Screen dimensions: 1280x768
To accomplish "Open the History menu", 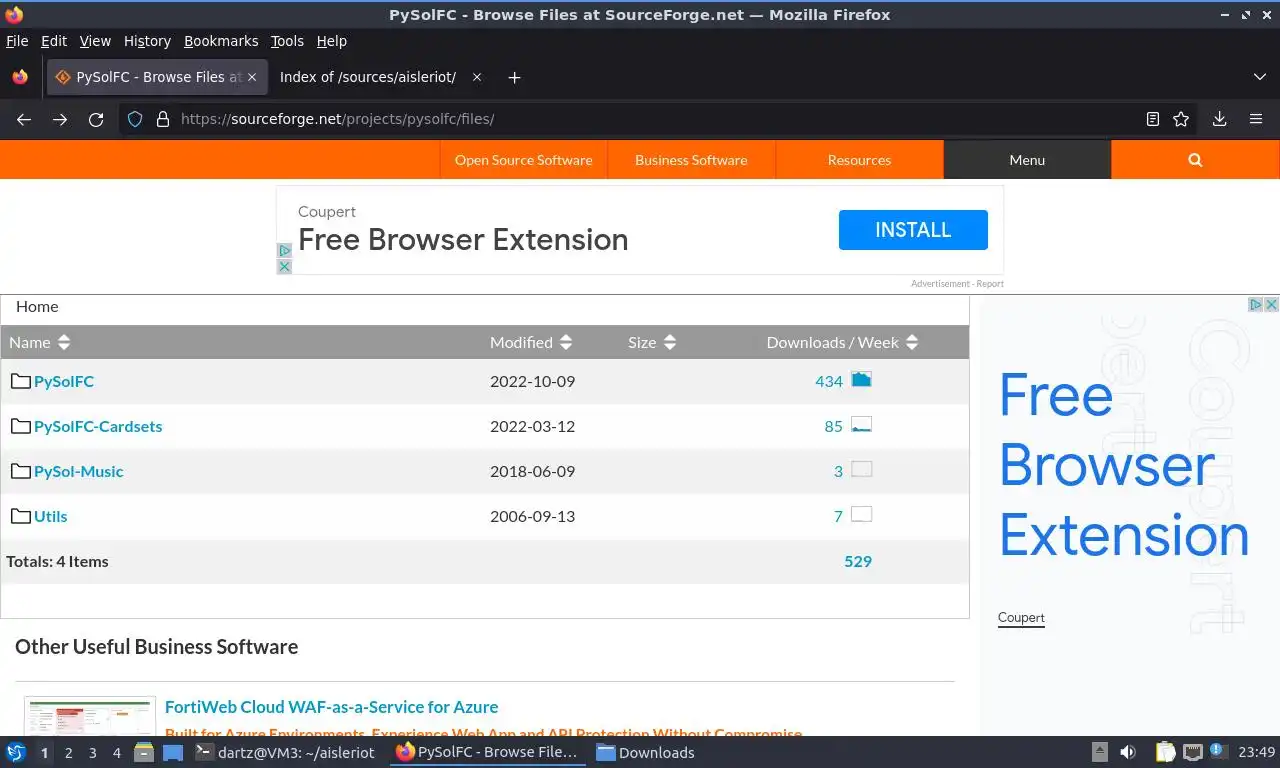I will (147, 41).
